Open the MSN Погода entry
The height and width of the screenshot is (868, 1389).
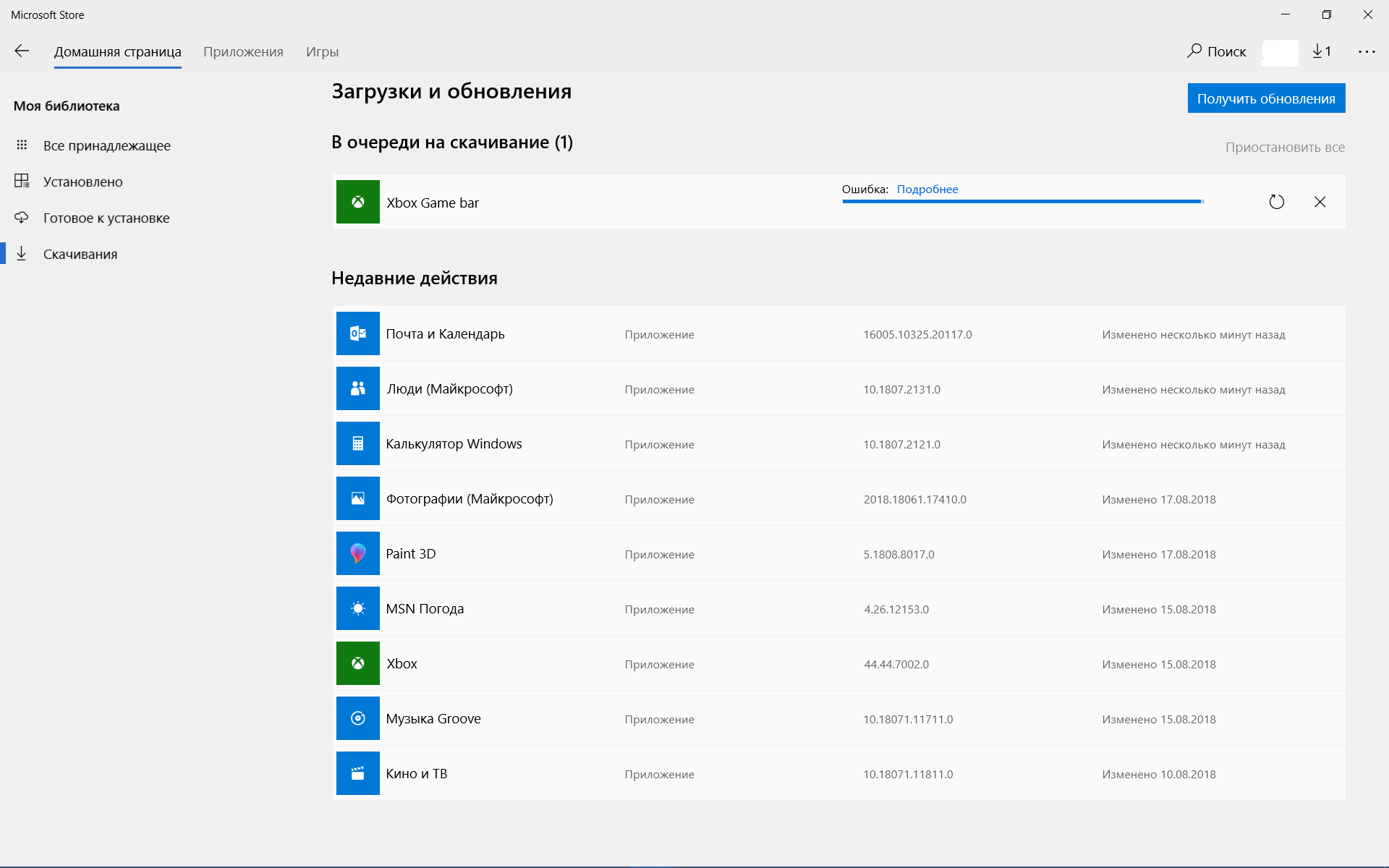click(839, 608)
